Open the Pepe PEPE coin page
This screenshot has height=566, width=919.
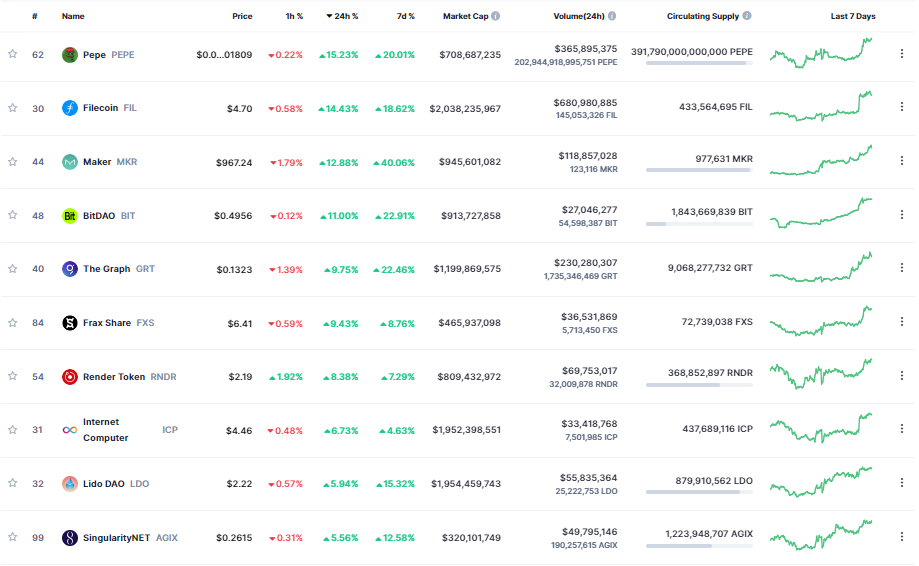[108, 54]
